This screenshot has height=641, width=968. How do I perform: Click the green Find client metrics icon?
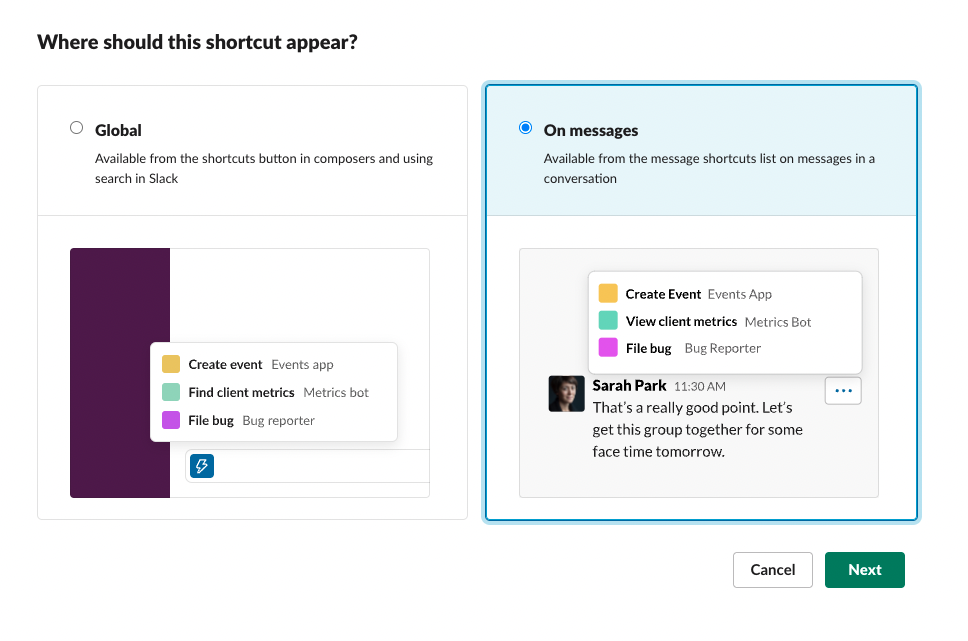point(171,393)
